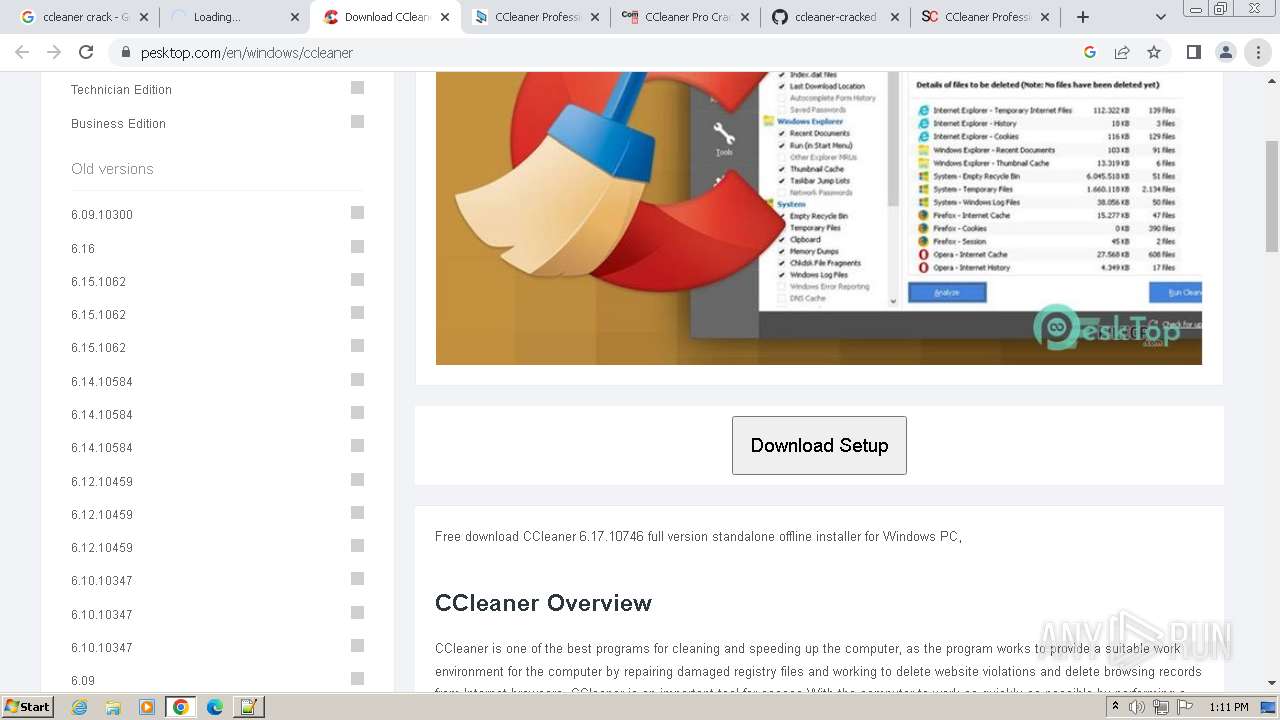1280x720 pixels.
Task: Close the 'ccleaner crack' Google tab
Action: [x=145, y=17]
